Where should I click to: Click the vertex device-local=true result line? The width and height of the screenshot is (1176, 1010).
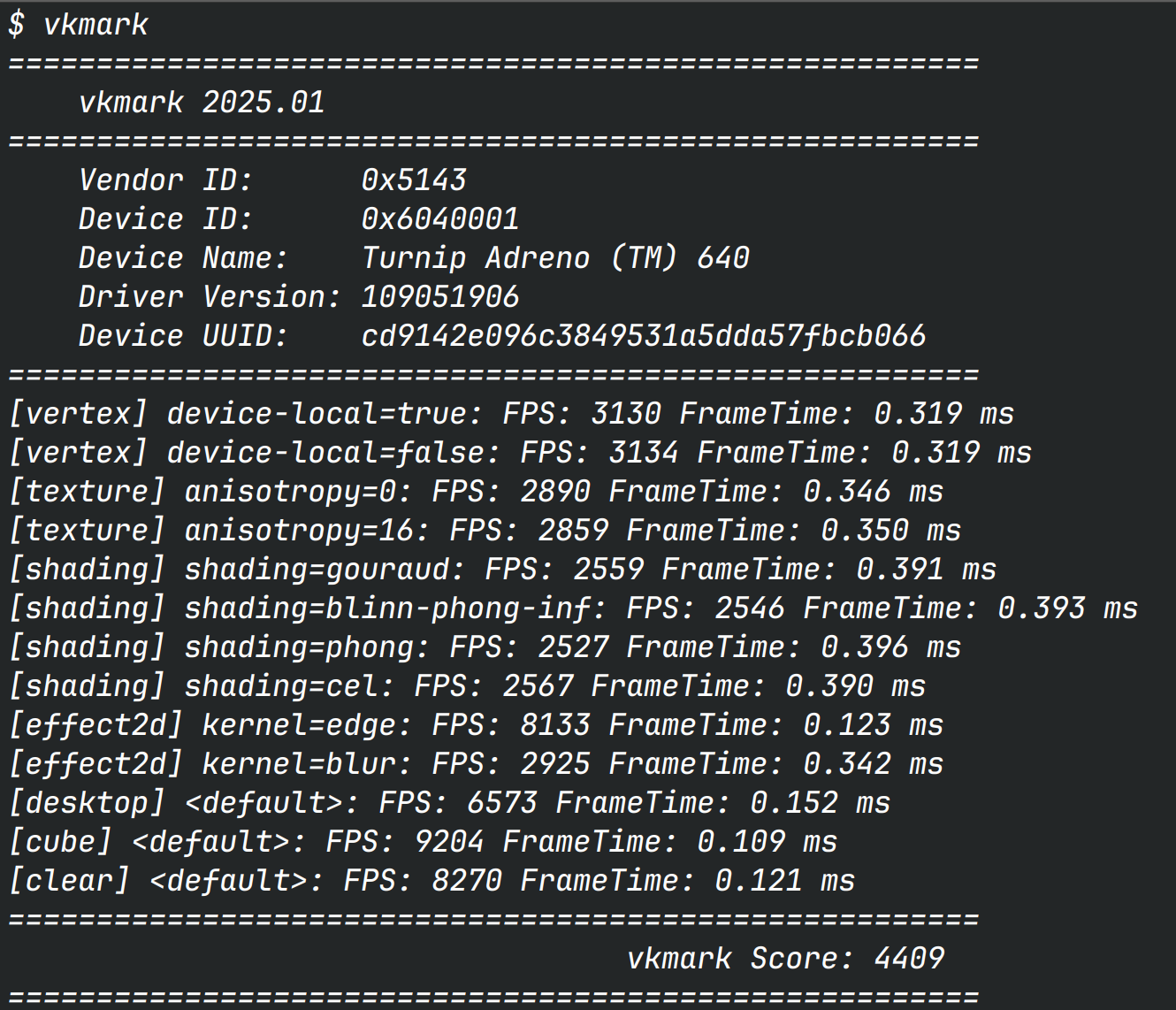pos(511,414)
